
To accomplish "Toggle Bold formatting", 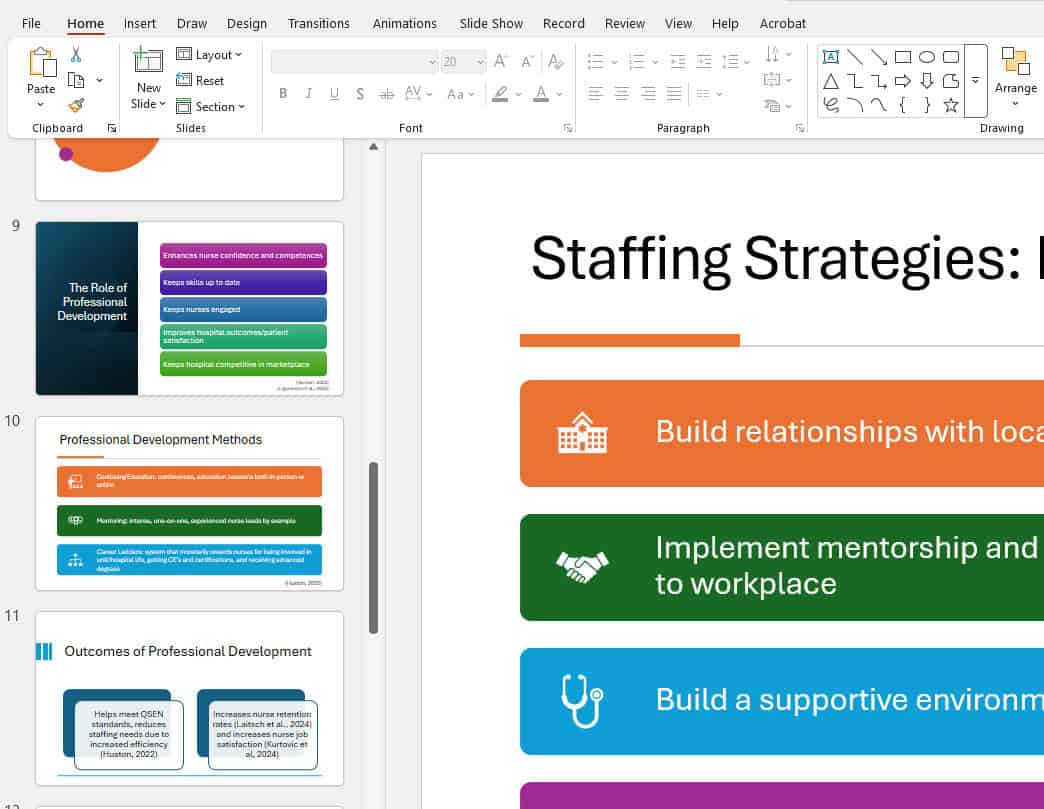I will 283,94.
